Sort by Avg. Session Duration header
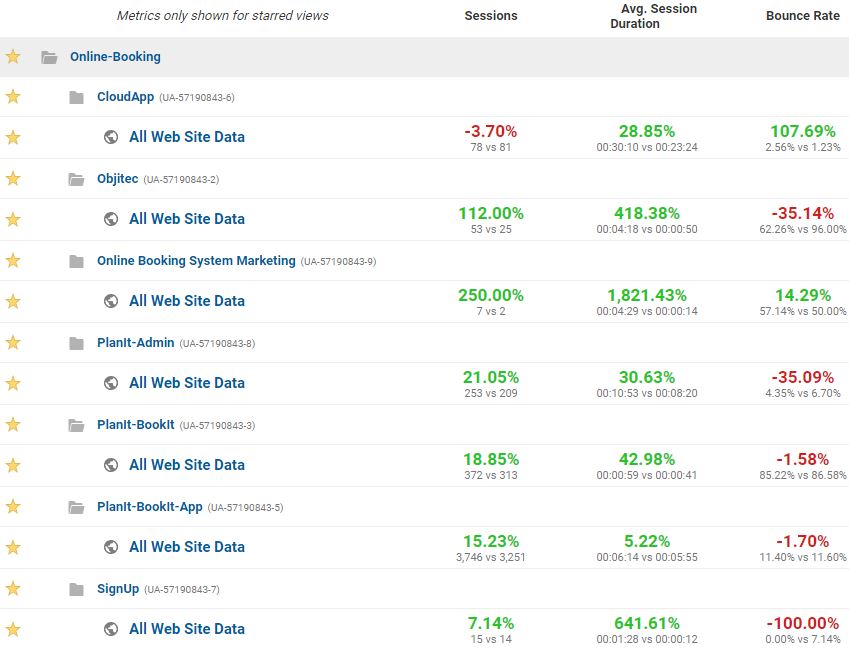The width and height of the screenshot is (849, 650). point(654,16)
